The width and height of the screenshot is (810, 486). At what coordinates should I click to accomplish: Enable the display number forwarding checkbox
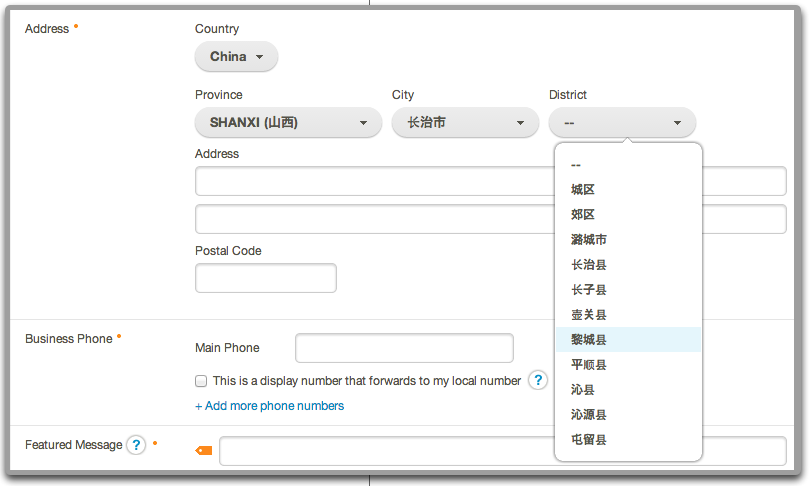point(201,381)
